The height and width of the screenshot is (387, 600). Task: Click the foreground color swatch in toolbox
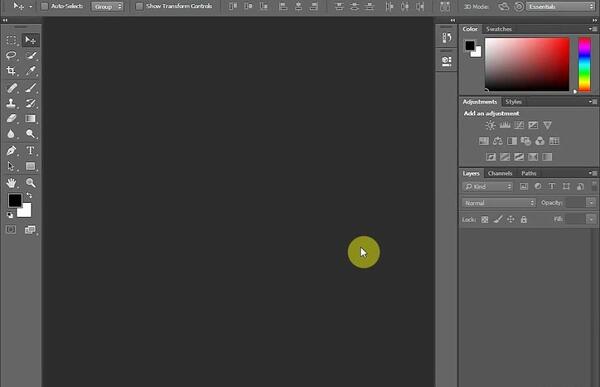tap(15, 200)
